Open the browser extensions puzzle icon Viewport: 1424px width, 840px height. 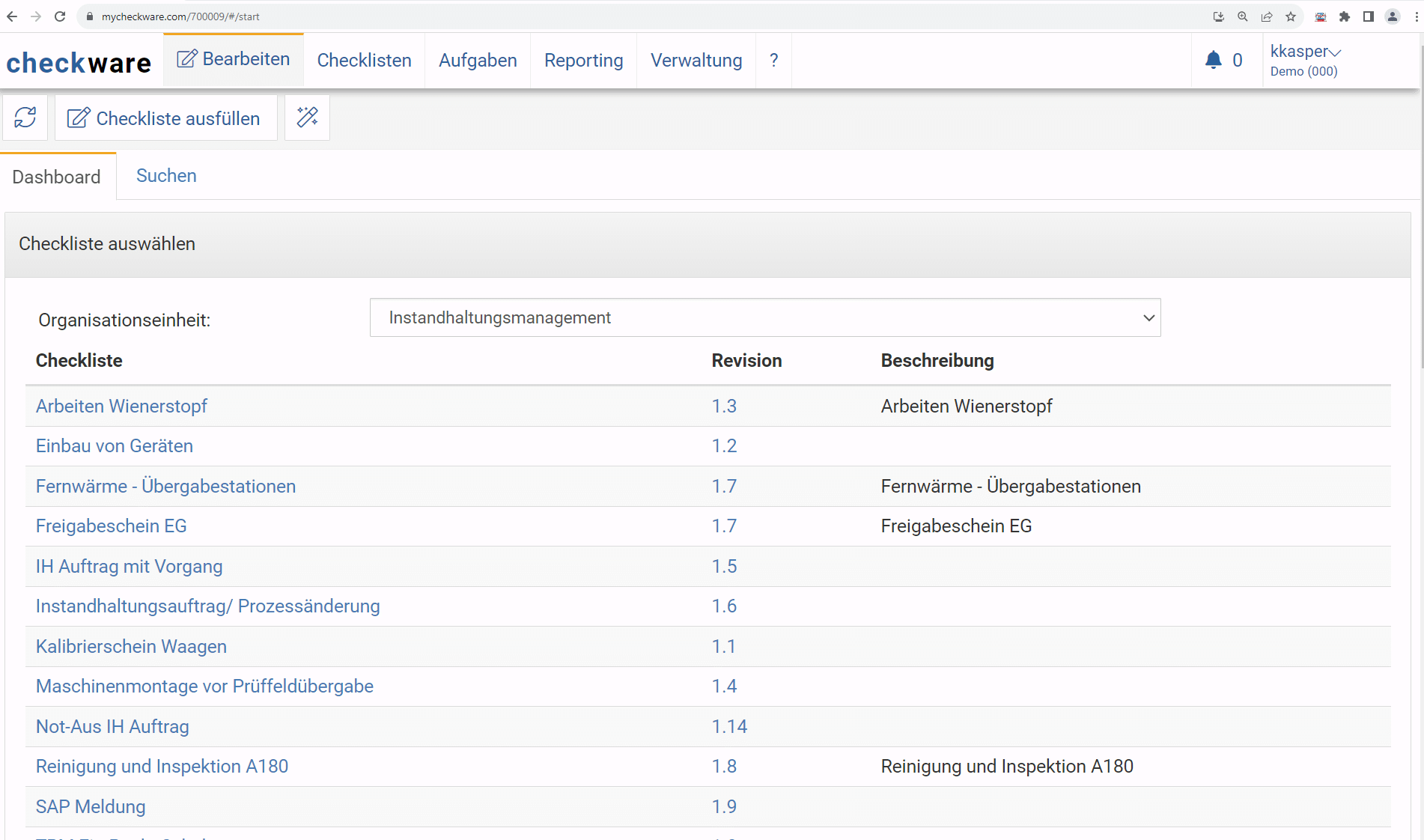(x=1345, y=16)
